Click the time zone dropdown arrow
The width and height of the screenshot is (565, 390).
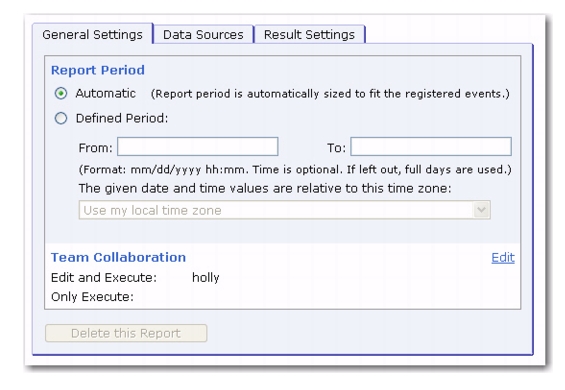click(482, 210)
